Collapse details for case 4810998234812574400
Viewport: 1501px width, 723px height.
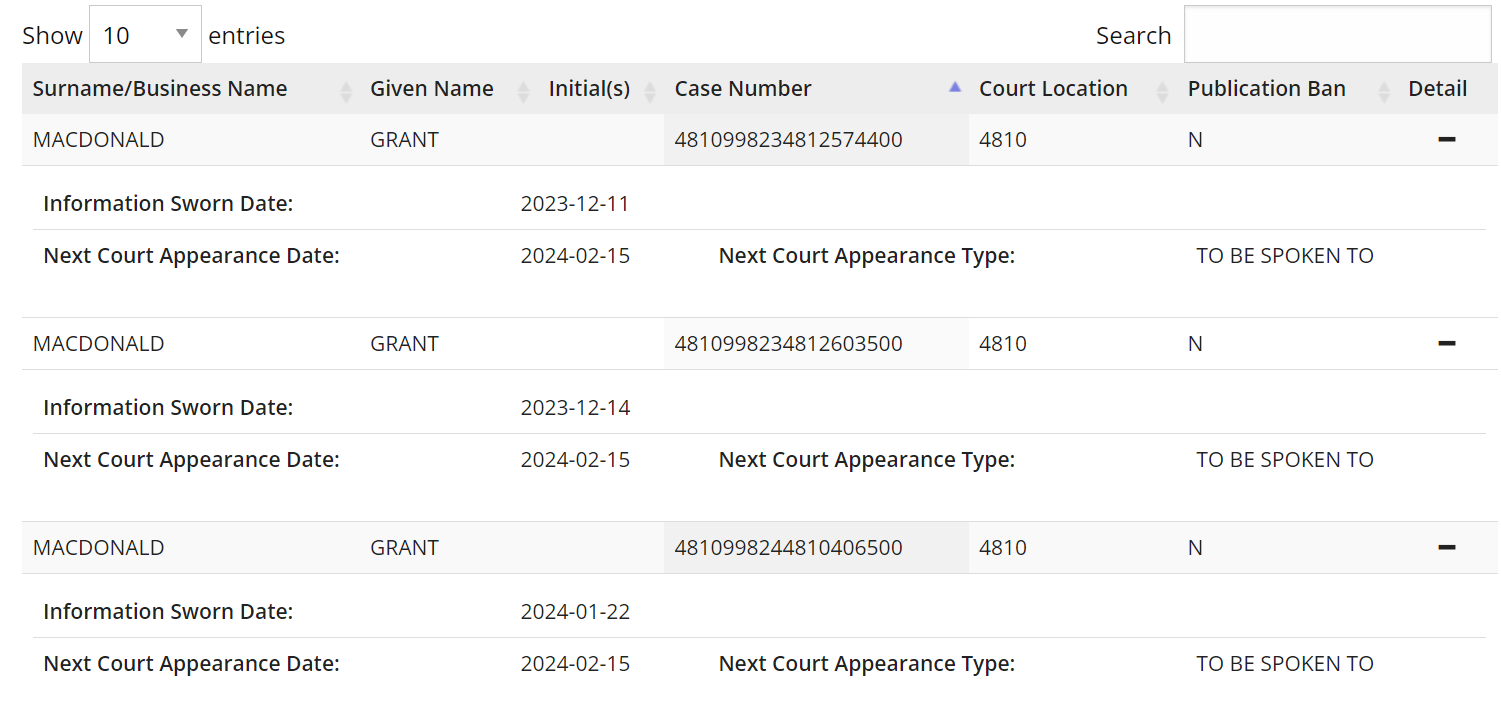(x=1446, y=140)
